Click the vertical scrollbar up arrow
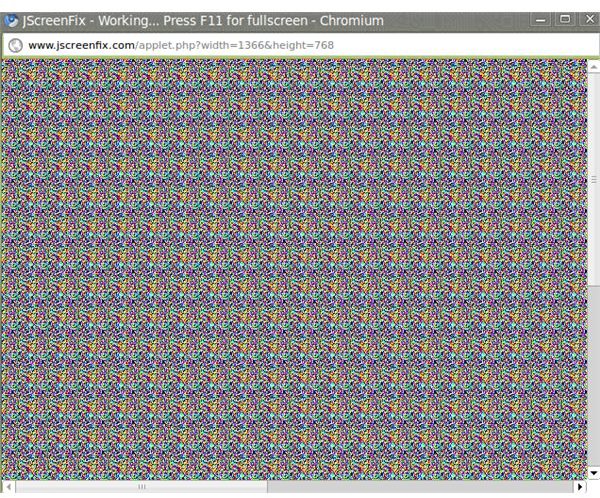 (x=593, y=67)
